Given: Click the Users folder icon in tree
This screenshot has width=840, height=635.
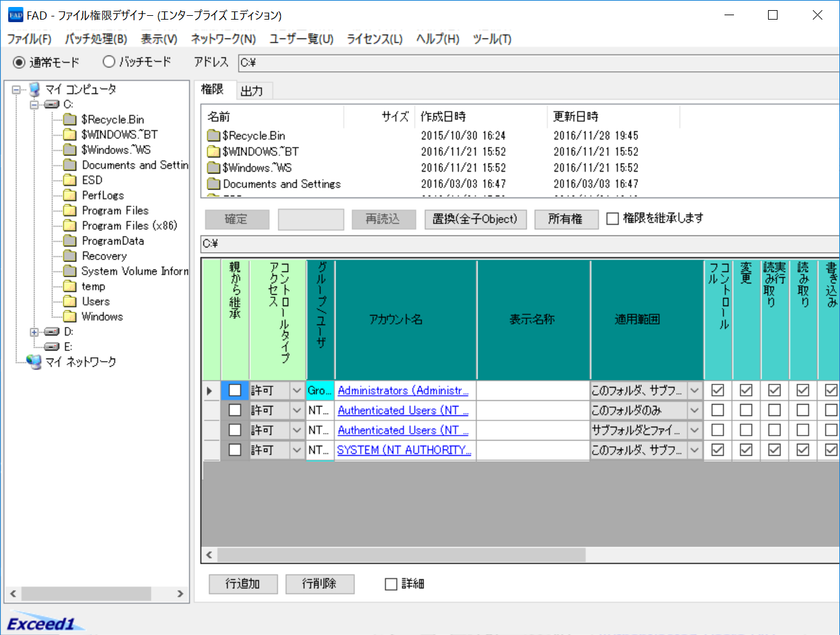Looking at the screenshot, I should click(69, 302).
